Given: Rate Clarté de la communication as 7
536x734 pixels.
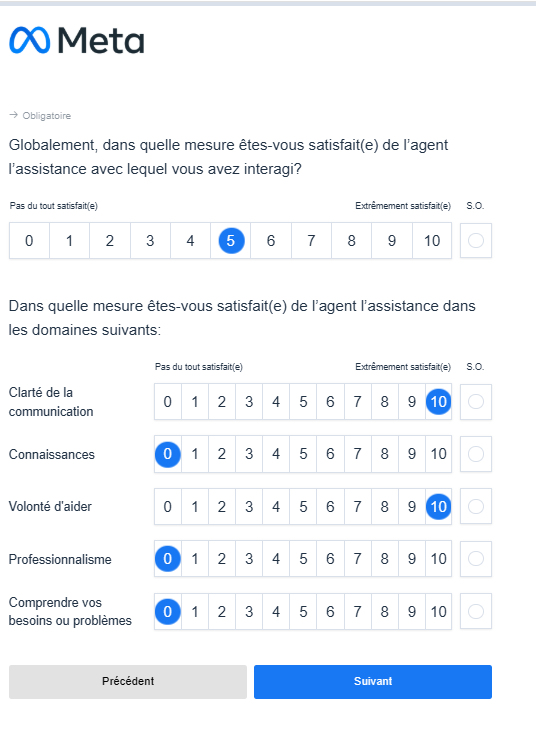Looking at the screenshot, I should [357, 402].
